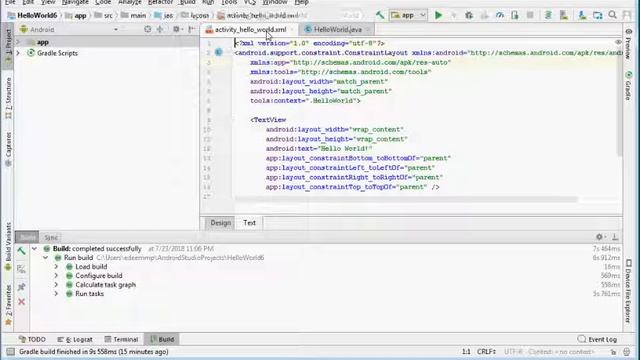Sync project with Gradle files icon
The image size is (640, 360).
548,16
